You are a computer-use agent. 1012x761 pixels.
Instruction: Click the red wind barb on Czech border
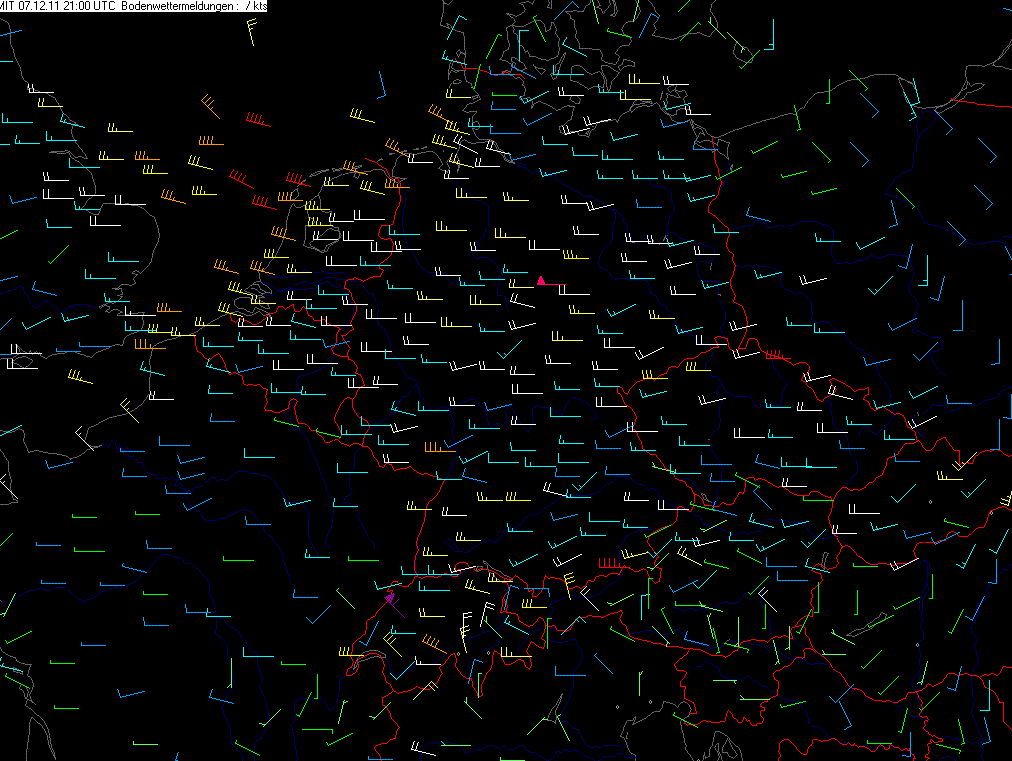pos(777,355)
